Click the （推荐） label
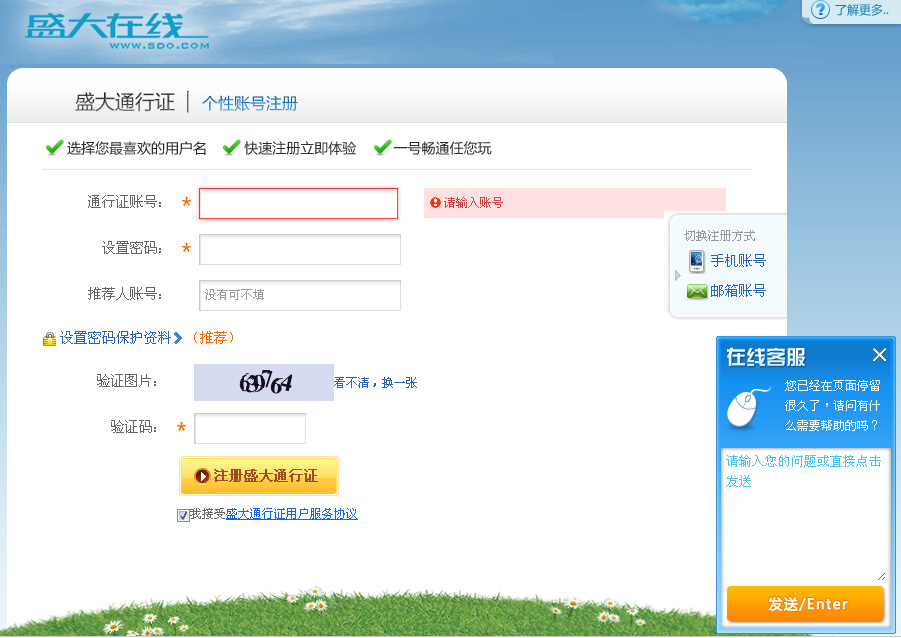901x638 pixels. [213, 338]
